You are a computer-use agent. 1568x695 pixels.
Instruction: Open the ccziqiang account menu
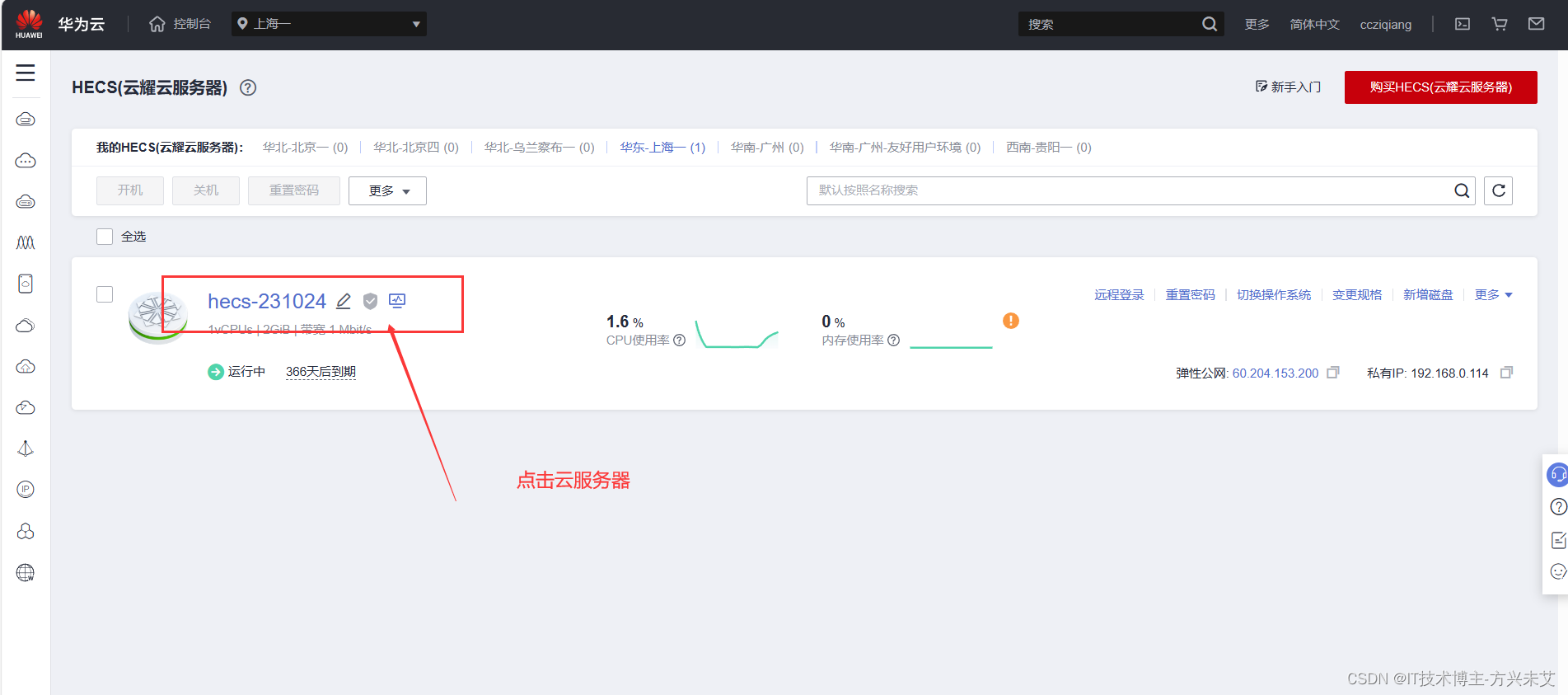(x=1385, y=24)
